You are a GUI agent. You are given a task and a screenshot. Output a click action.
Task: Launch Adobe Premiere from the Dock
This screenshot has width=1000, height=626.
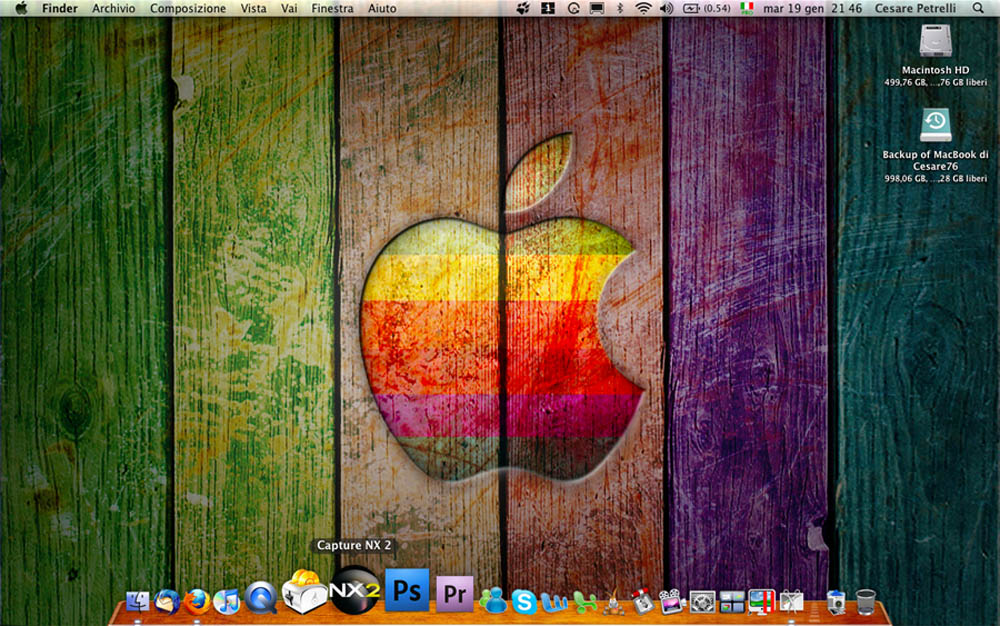(455, 593)
